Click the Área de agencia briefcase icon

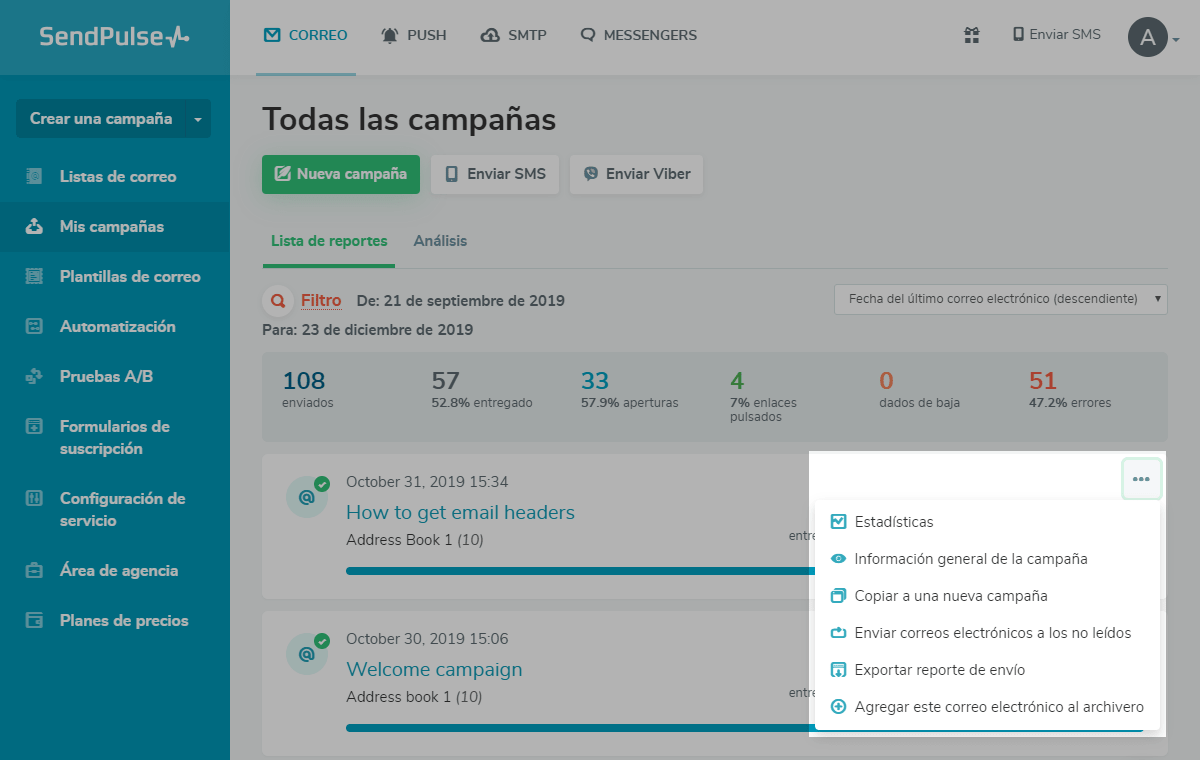tap(35, 571)
